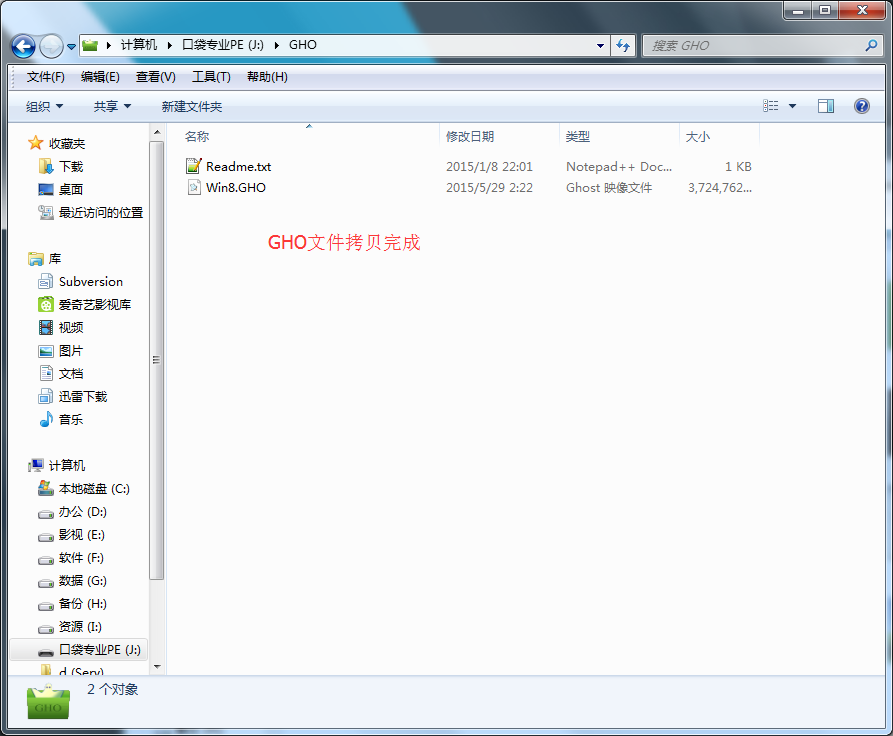Image resolution: width=893 pixels, height=736 pixels.
Task: Expand the address bar history dropdown arrow
Action: coord(600,46)
